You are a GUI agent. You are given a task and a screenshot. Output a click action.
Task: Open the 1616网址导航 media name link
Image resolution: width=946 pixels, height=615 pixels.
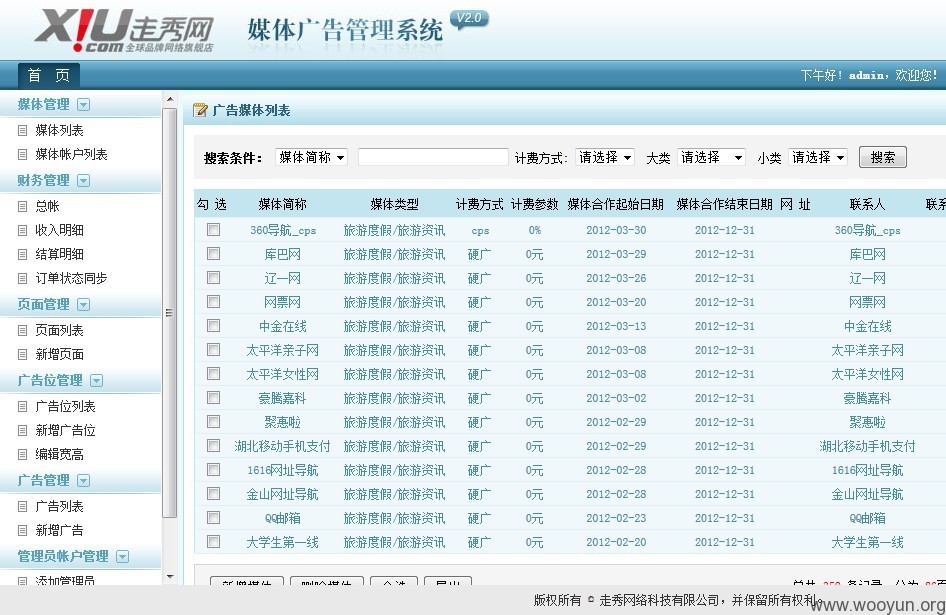pyautogui.click(x=282, y=470)
